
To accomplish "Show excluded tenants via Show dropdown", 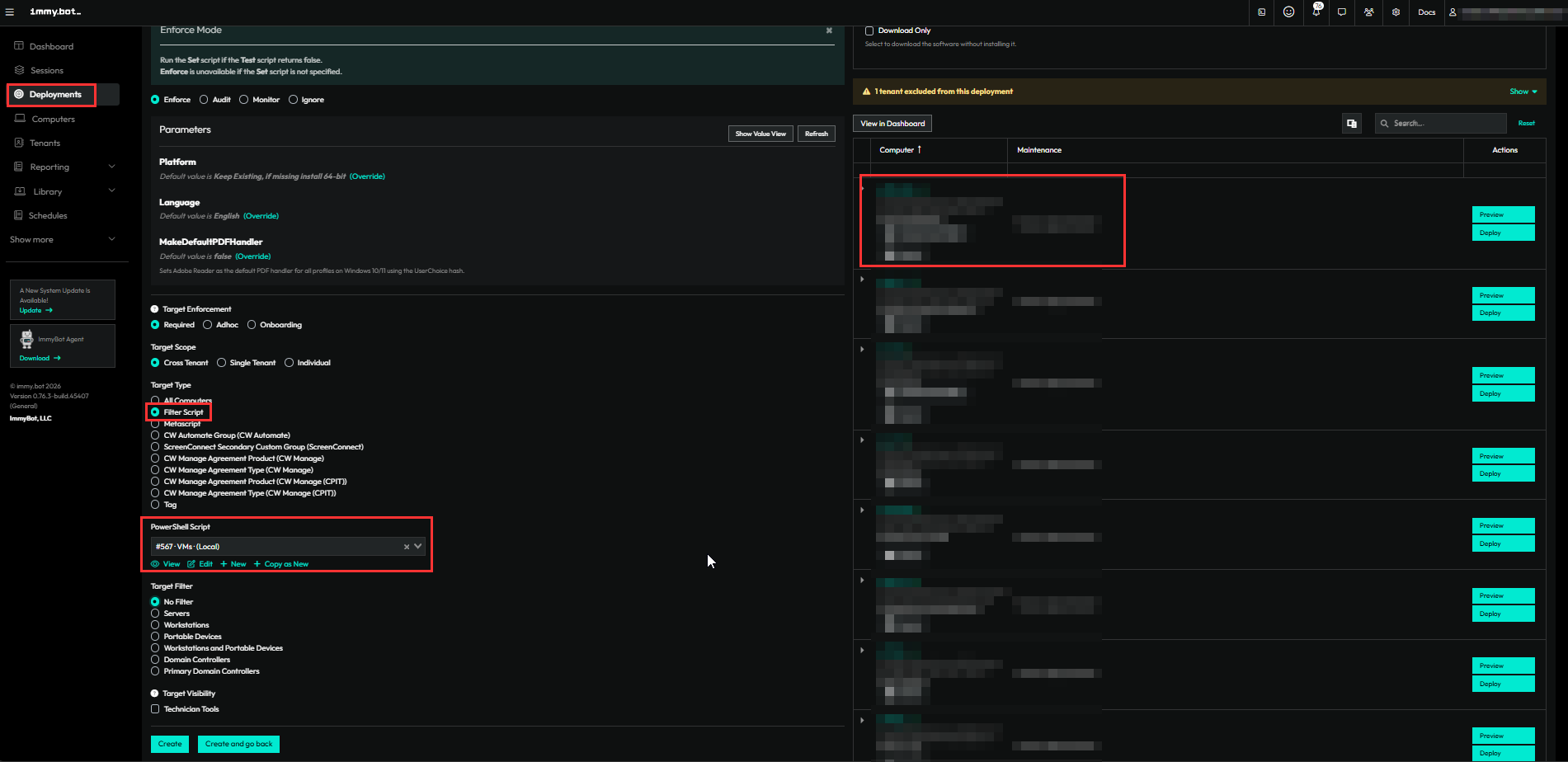I will tap(1523, 92).
